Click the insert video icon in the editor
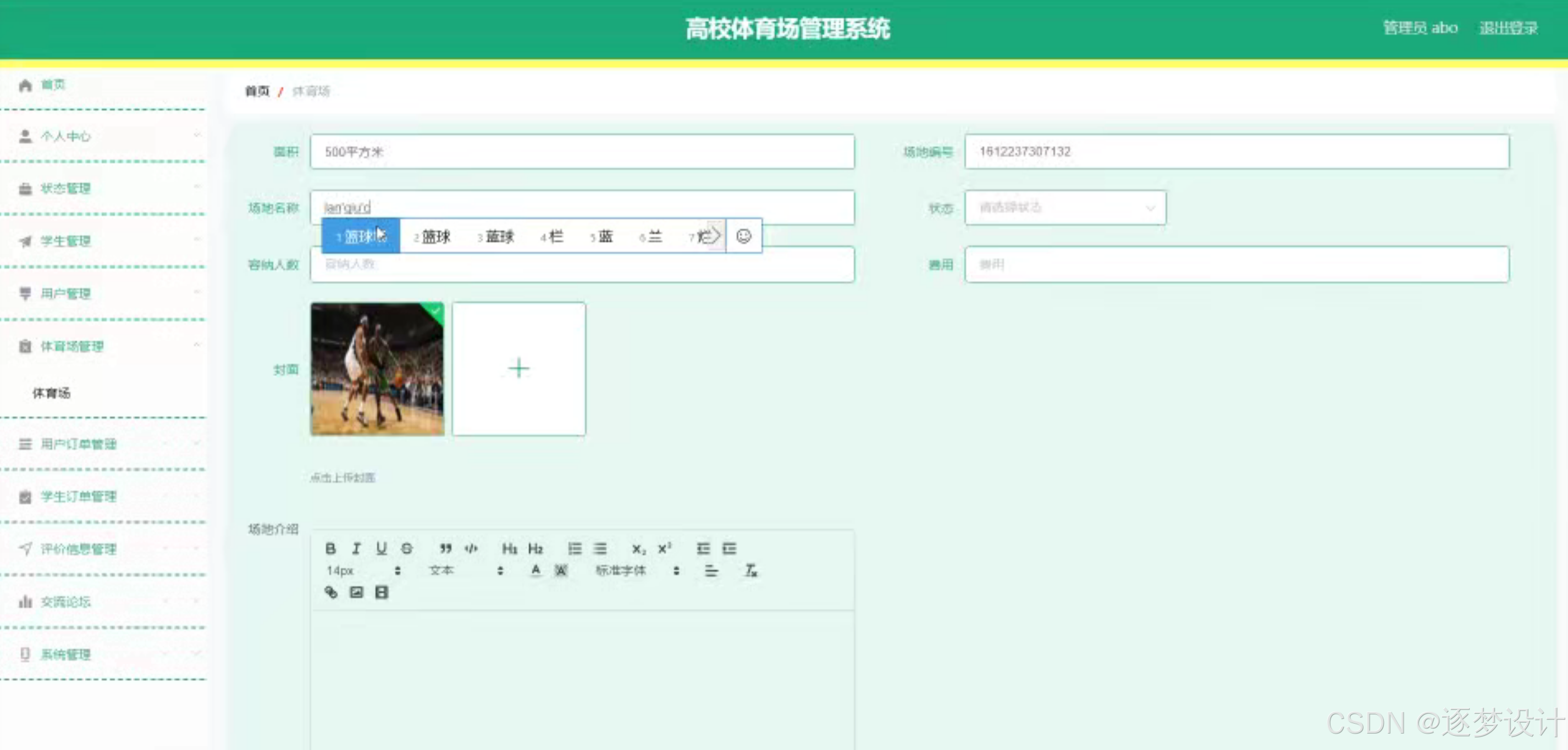The height and width of the screenshot is (750, 1568). tap(382, 592)
